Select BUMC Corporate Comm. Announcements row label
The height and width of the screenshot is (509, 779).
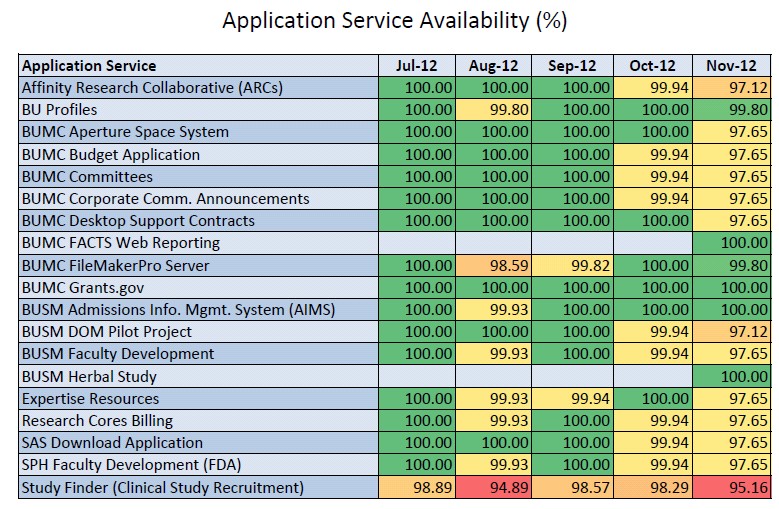199,198
